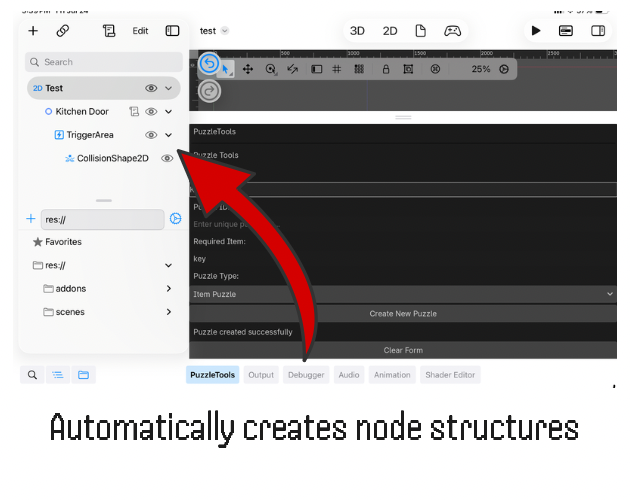
Task: Switch to 2D workspace
Action: 390,31
